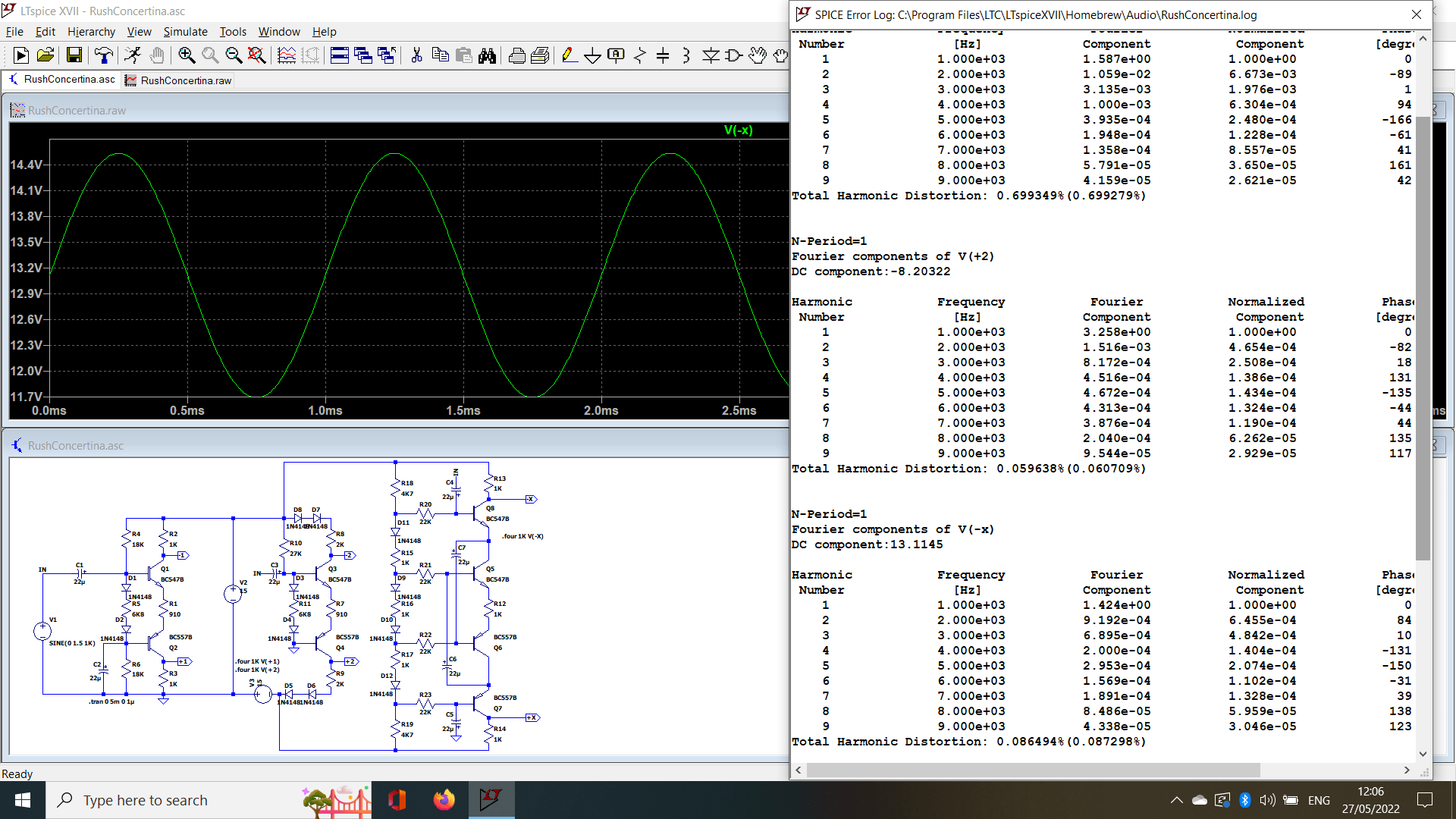Switch to the RushConcertina.raw tab
Screen dimensions: 1456x819
178,80
